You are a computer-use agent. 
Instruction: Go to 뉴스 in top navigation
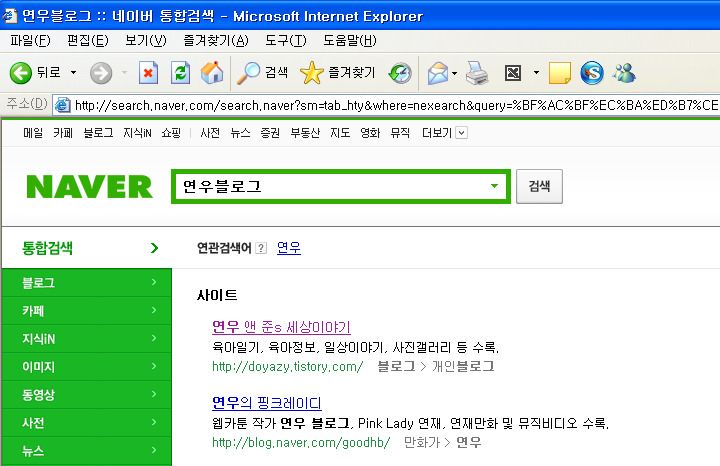point(240,133)
